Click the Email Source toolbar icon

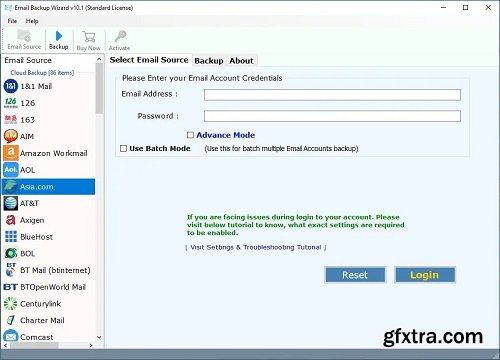pos(24,36)
